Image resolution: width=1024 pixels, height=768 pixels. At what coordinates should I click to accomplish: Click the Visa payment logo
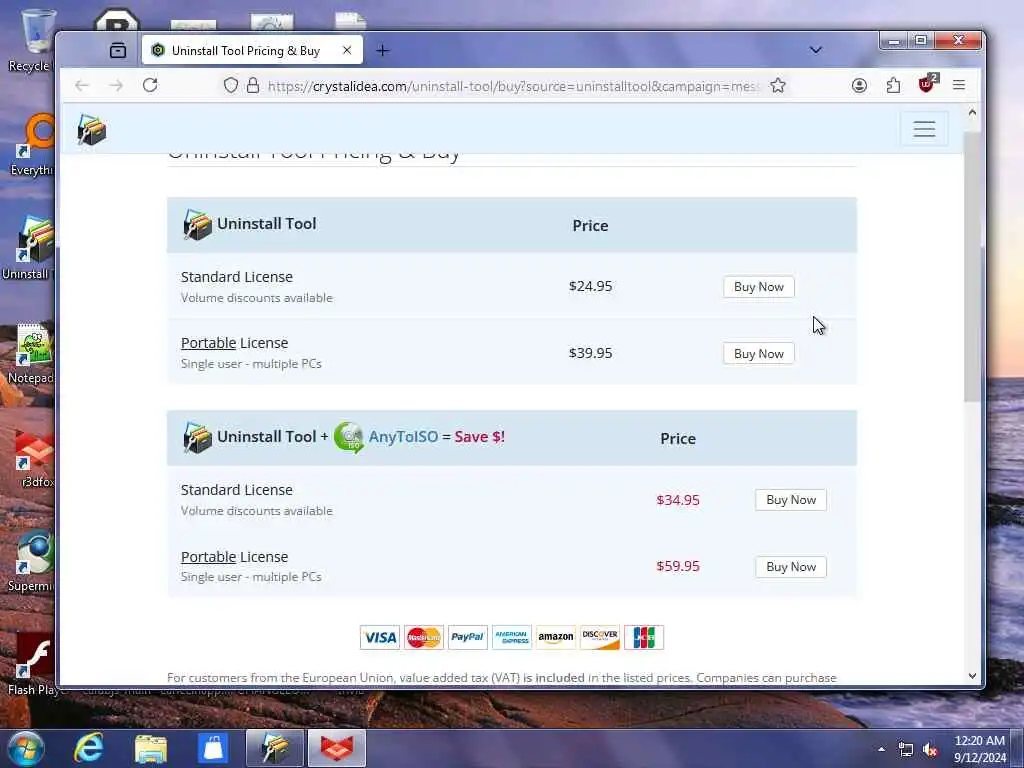[x=379, y=637]
